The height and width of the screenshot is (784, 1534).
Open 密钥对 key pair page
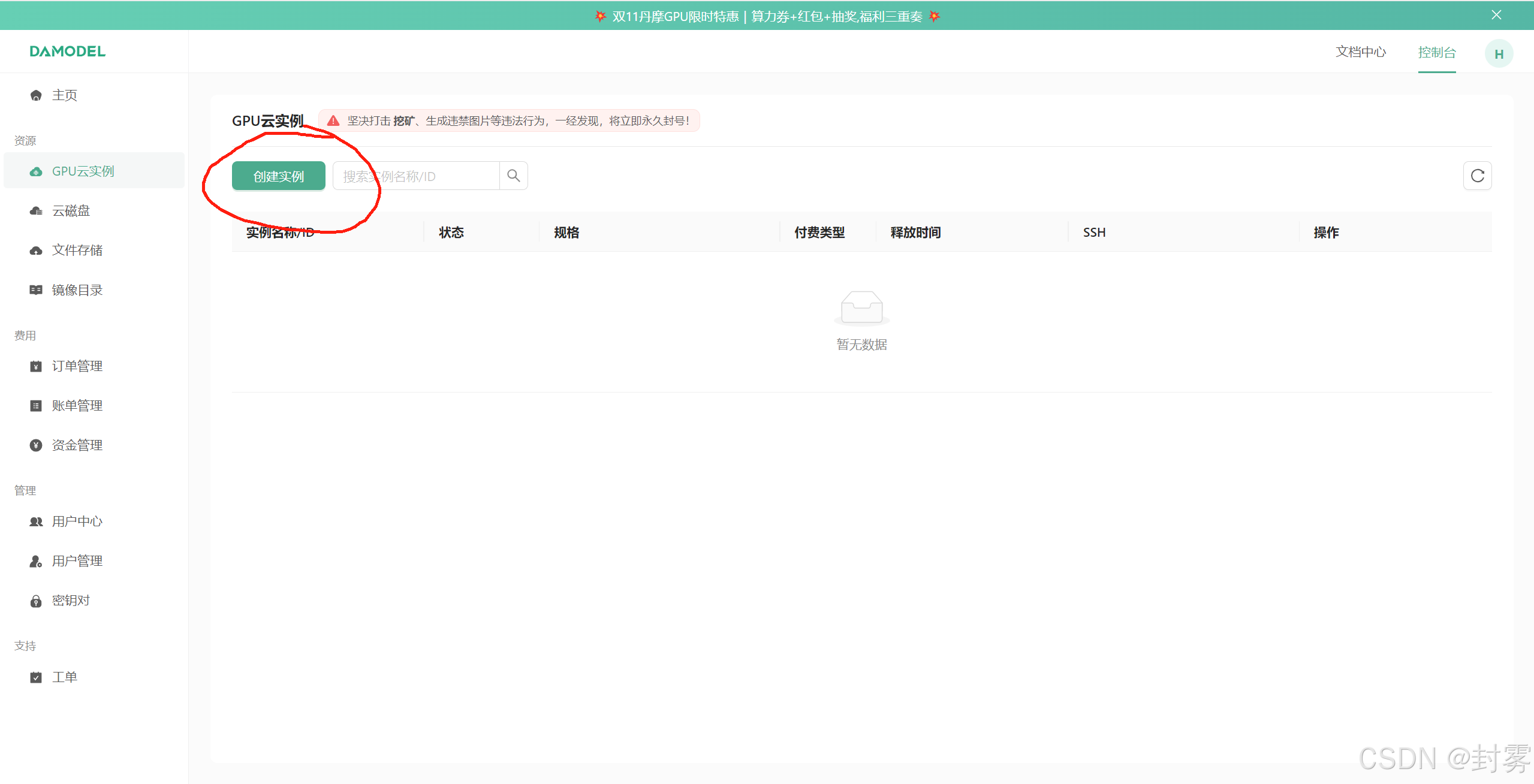pos(71,601)
